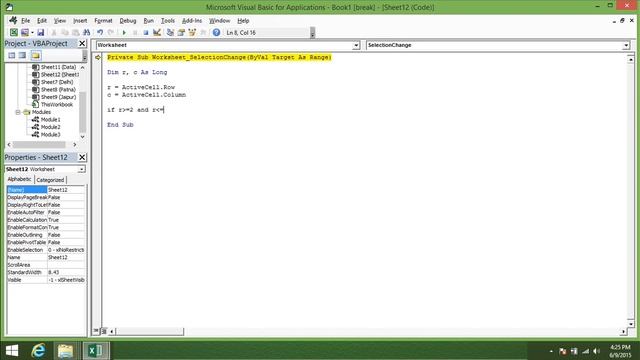Select Sheet7 (Delhi) in project tree
This screenshot has width=640, height=360.
coord(57,82)
